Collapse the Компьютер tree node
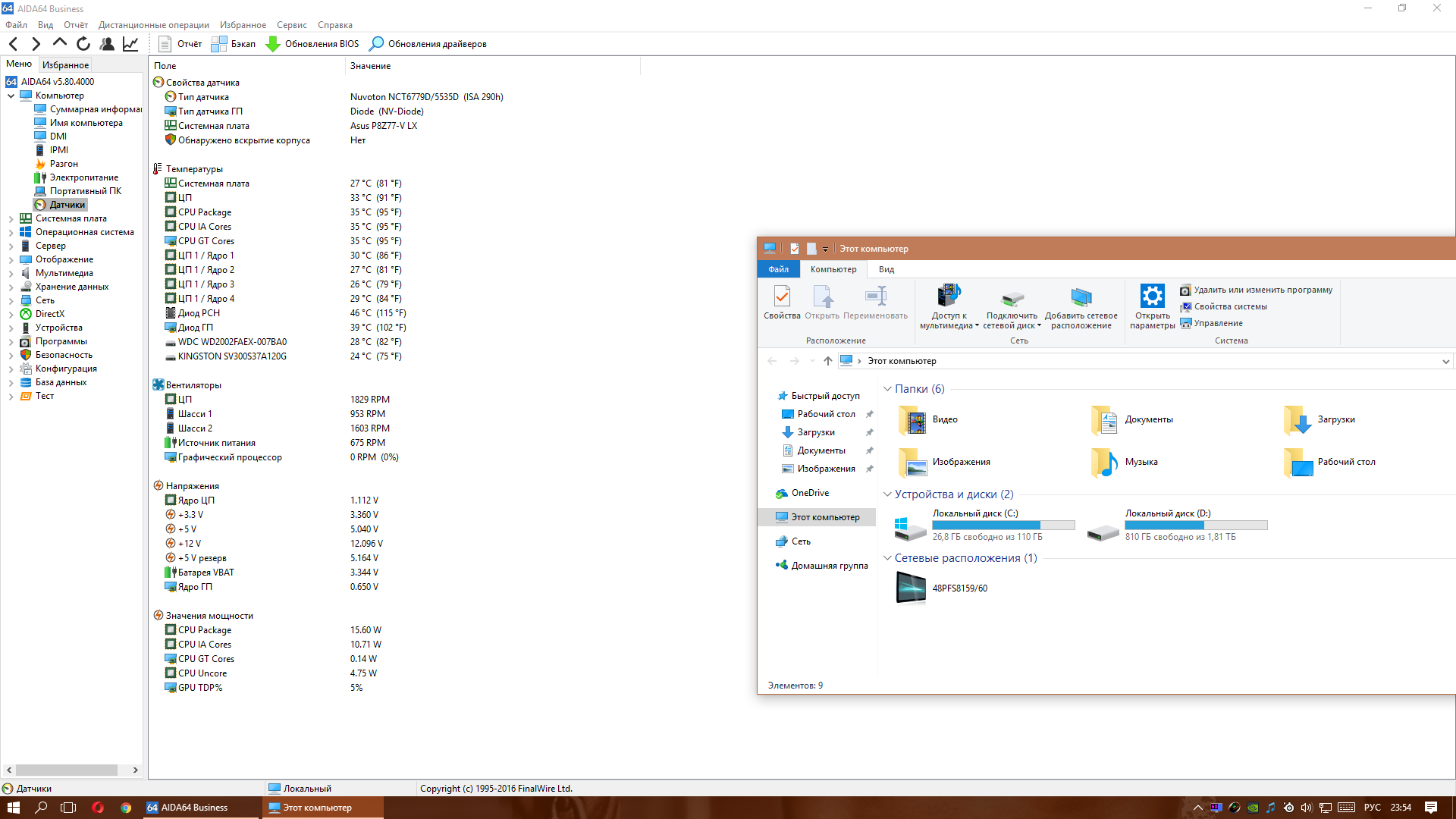This screenshot has width=1456, height=819. 11,96
